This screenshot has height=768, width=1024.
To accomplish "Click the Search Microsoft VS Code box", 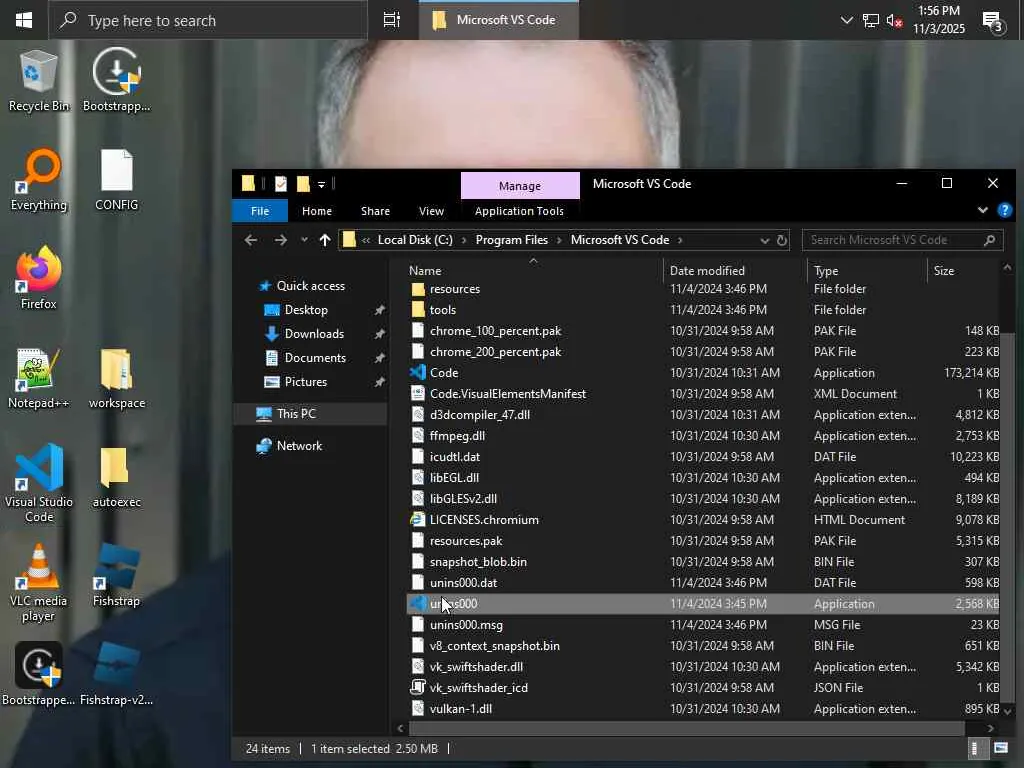I will click(x=903, y=240).
